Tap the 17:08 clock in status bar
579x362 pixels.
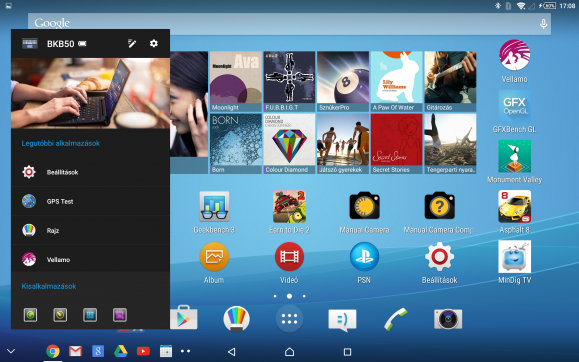(567, 6)
